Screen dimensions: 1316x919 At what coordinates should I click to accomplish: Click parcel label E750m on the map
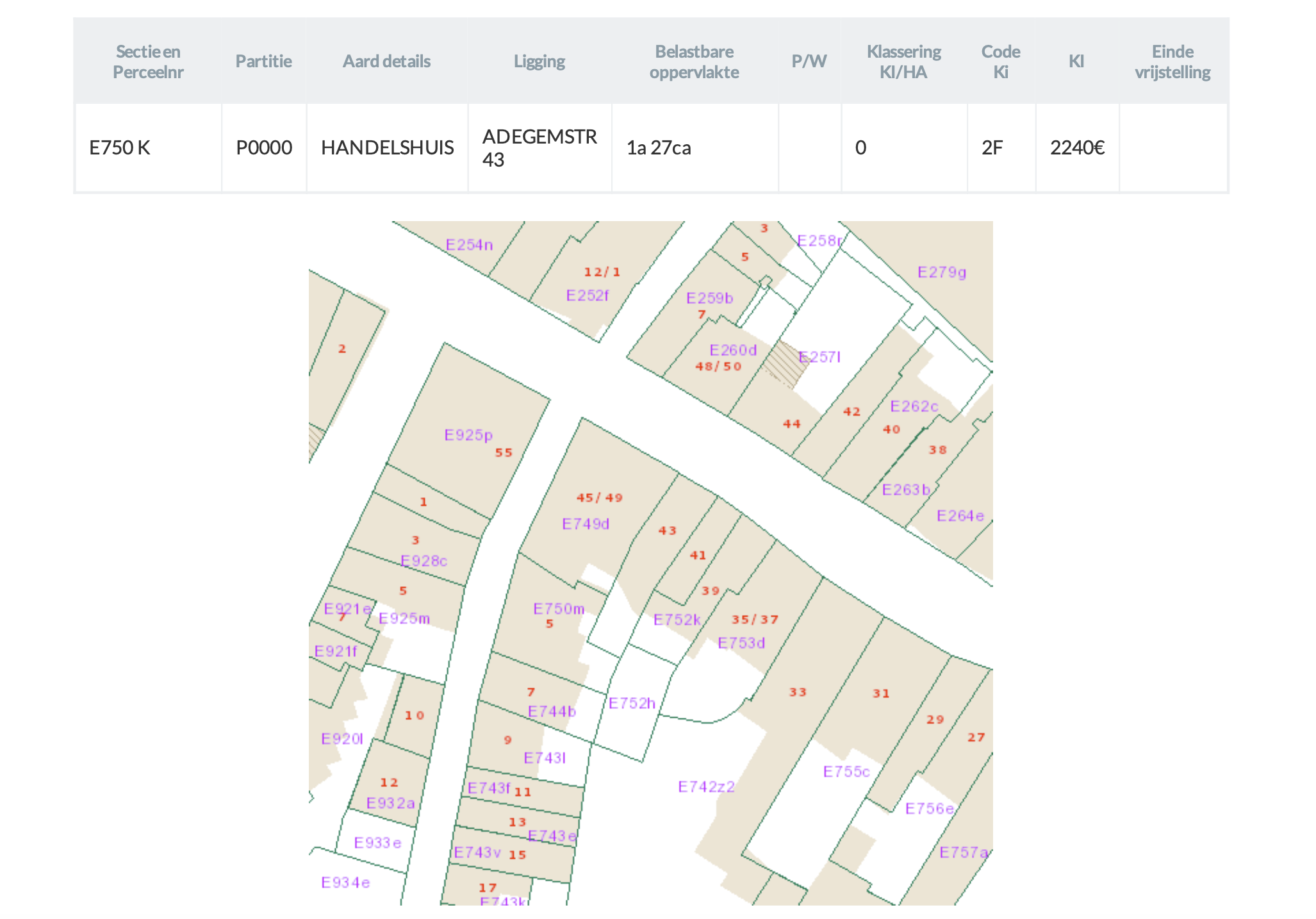pos(559,609)
